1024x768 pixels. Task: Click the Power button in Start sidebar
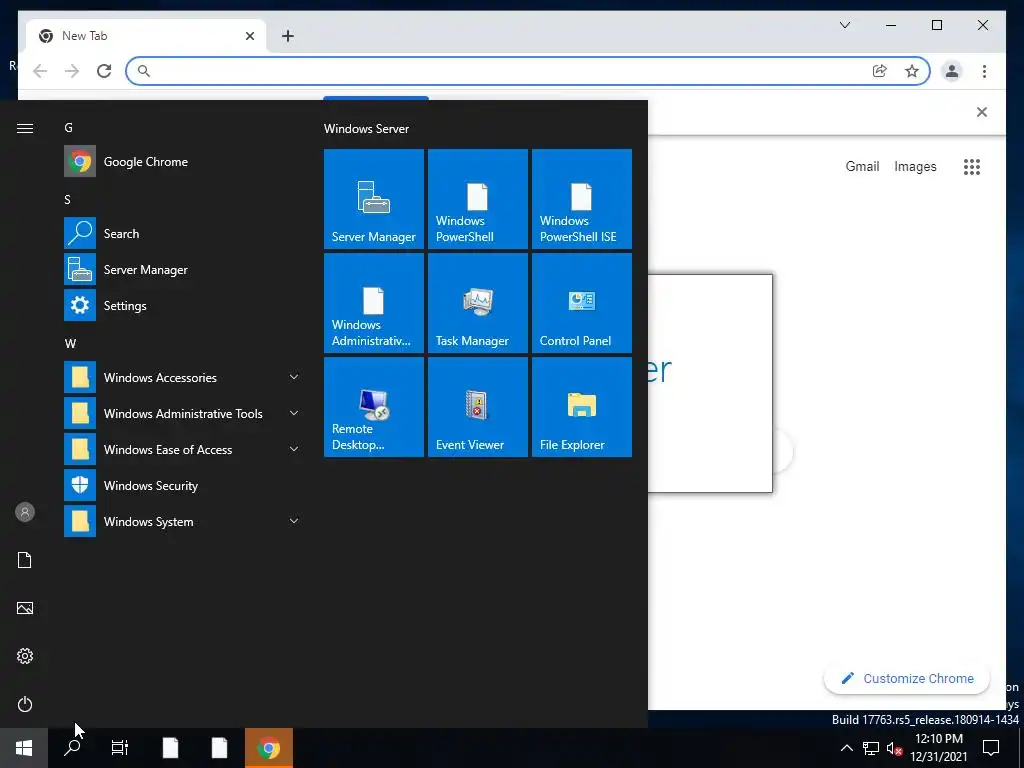(x=25, y=704)
